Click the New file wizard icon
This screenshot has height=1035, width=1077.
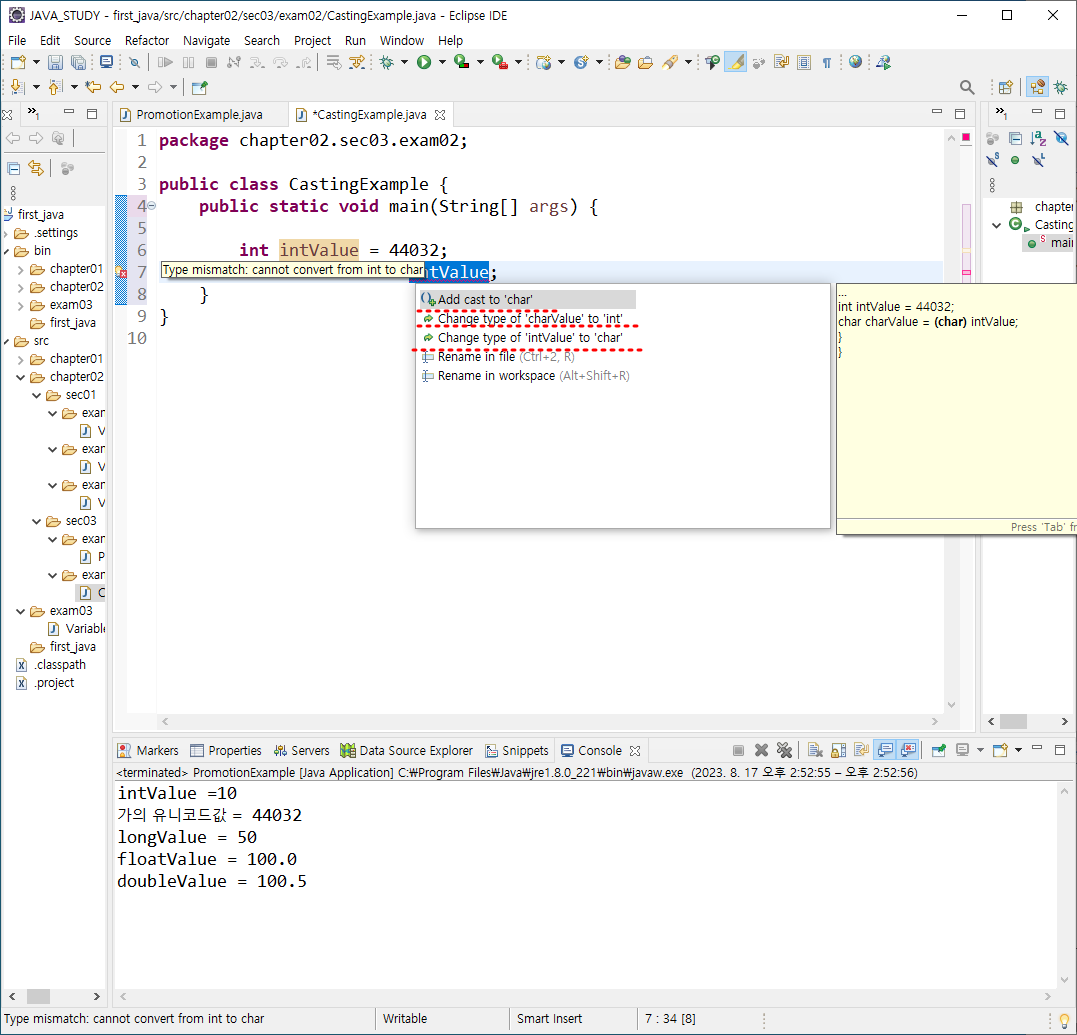point(19,62)
